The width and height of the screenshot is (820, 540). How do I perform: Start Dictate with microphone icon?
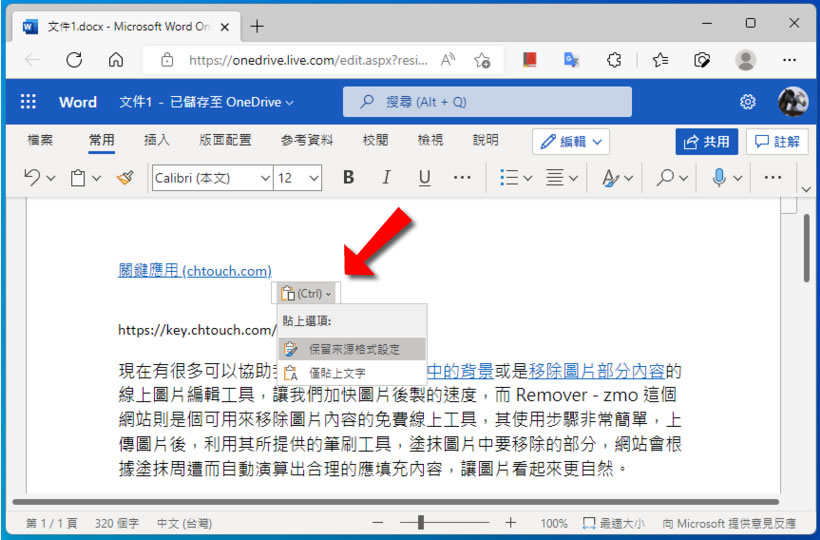(720, 178)
